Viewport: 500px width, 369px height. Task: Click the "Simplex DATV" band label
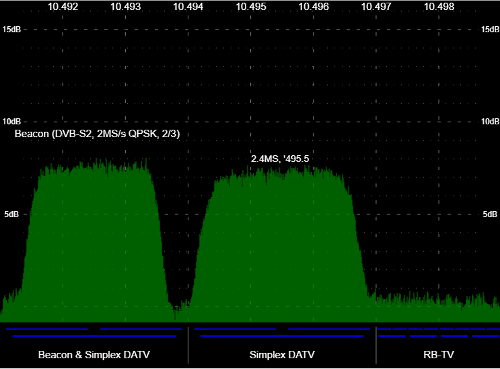tap(282, 354)
